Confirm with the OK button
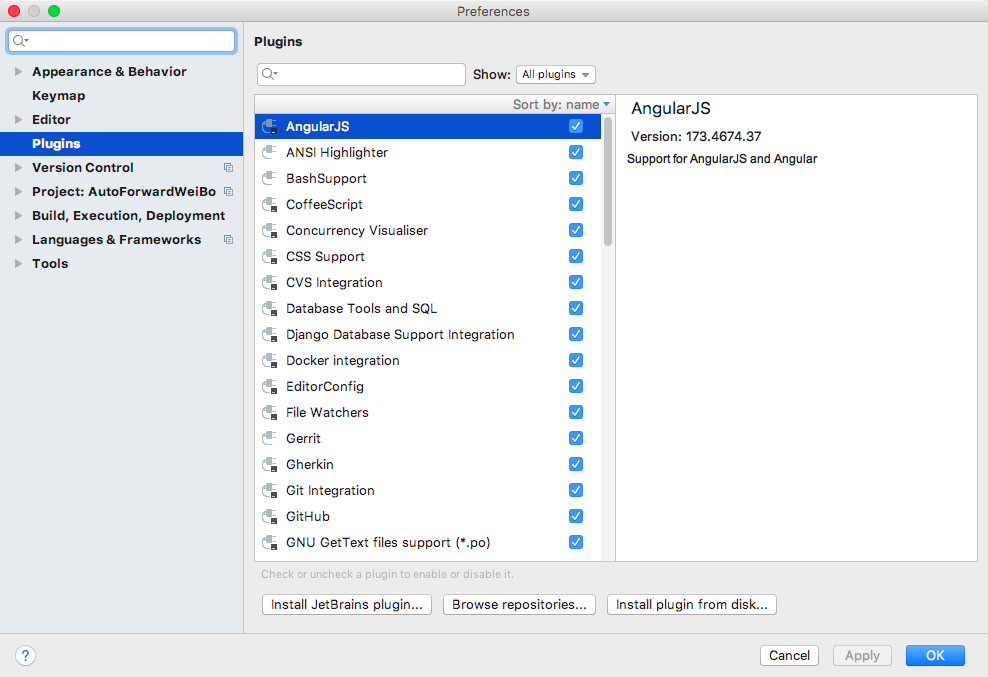The height and width of the screenshot is (677, 988). click(935, 656)
